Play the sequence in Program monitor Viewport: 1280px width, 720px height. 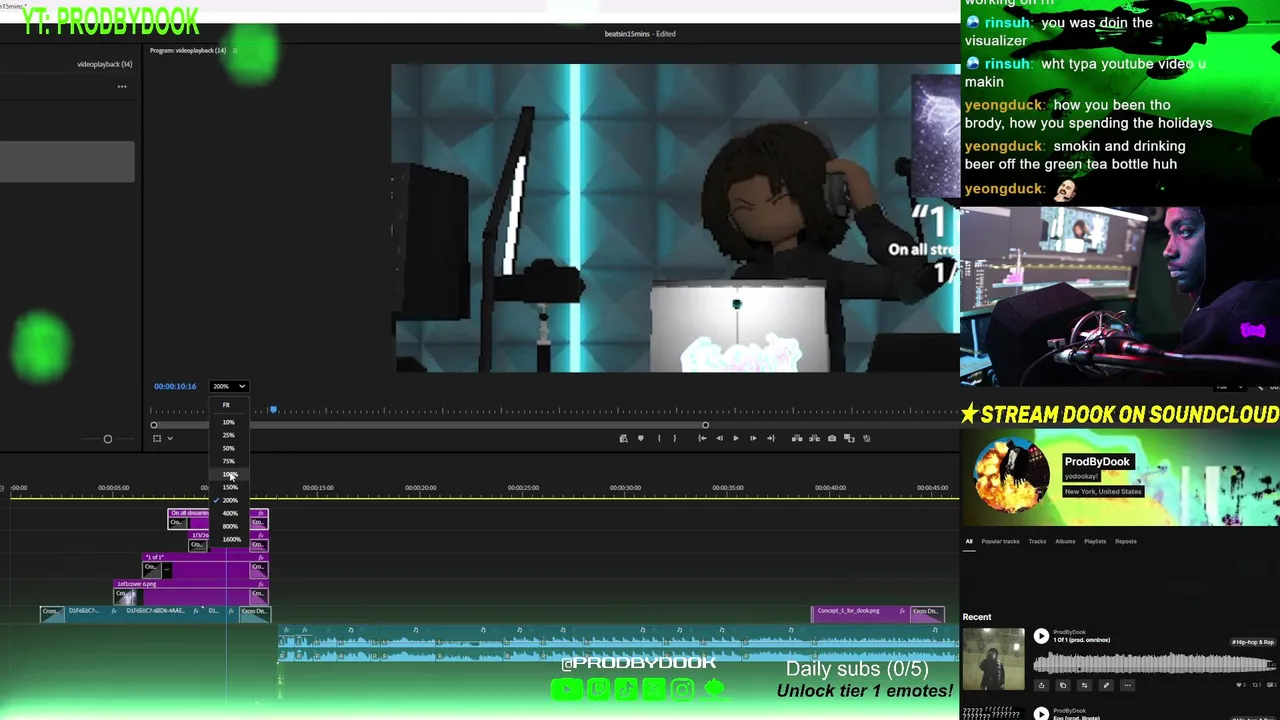coord(736,438)
